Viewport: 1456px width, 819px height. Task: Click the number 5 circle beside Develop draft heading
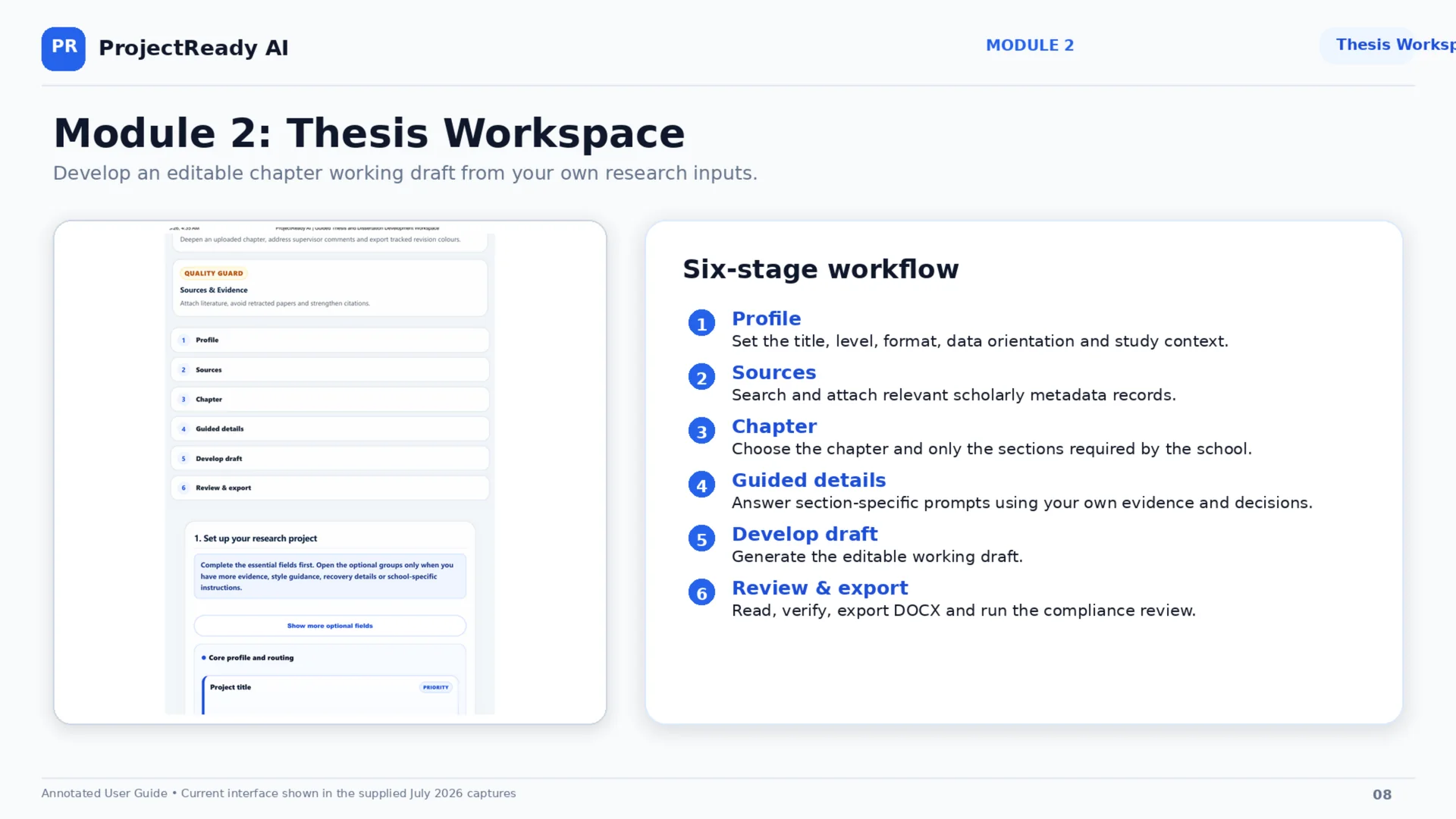pos(701,538)
